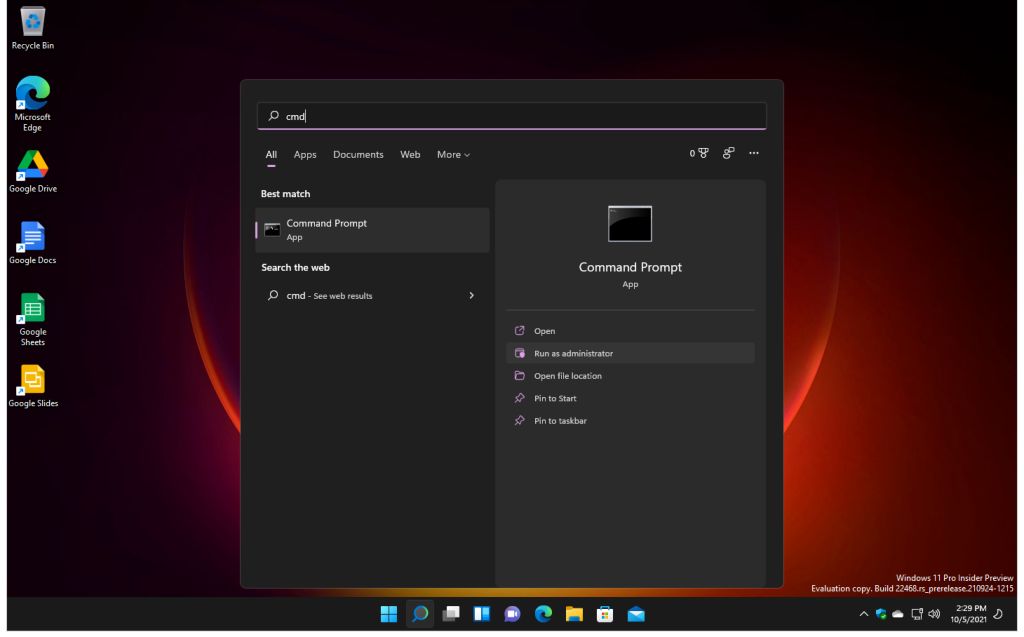This screenshot has height=637, width=1024.
Task: Open Task View on the taskbar
Action: [451, 615]
